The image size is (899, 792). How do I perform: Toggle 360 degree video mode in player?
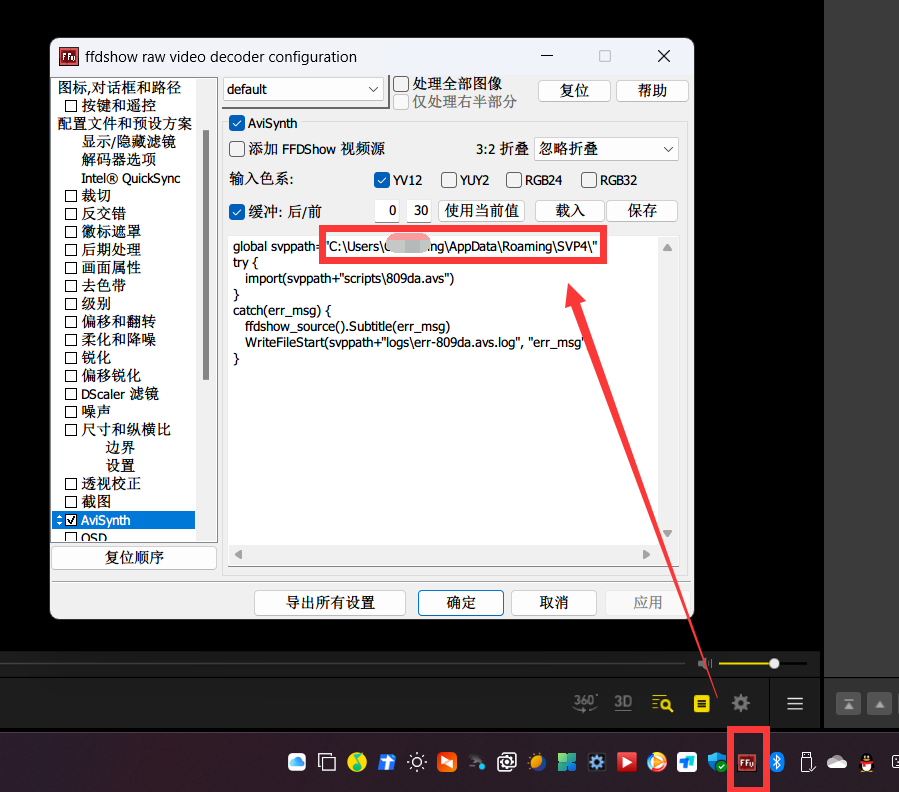[x=585, y=703]
